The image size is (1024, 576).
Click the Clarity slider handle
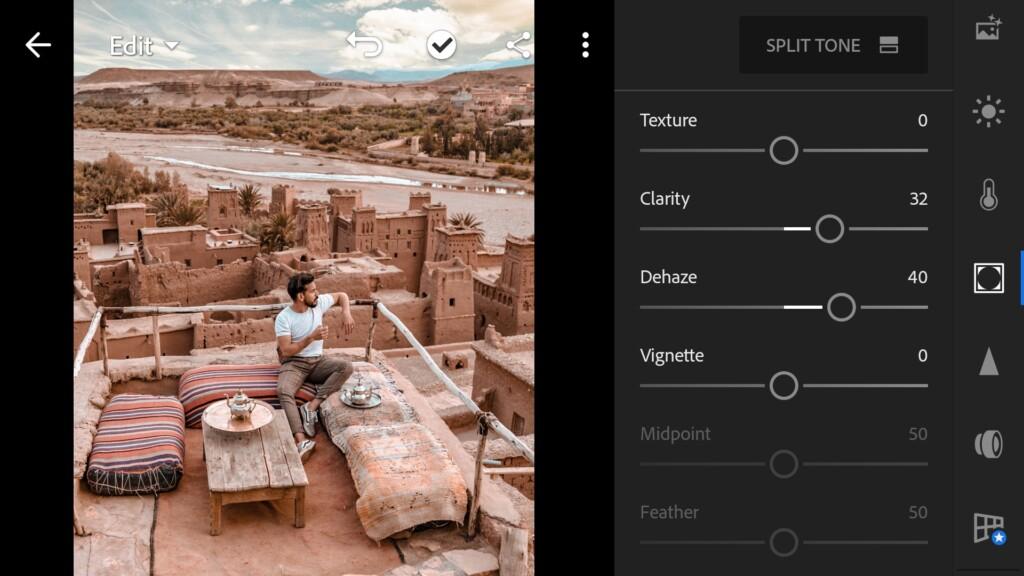pos(829,229)
